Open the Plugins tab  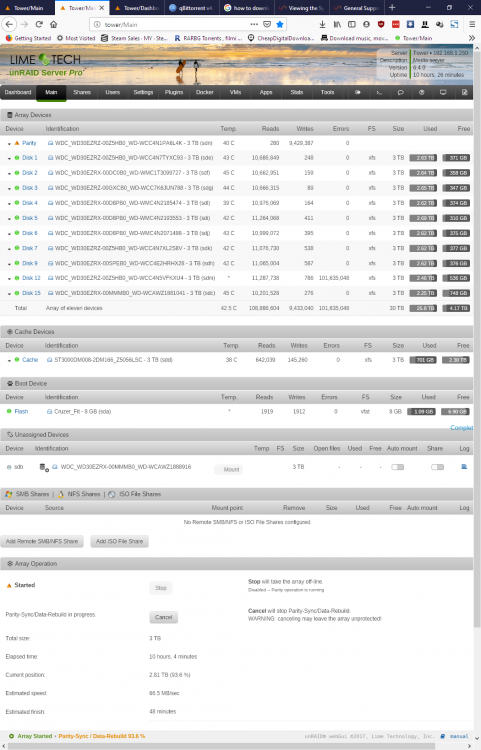[174, 92]
